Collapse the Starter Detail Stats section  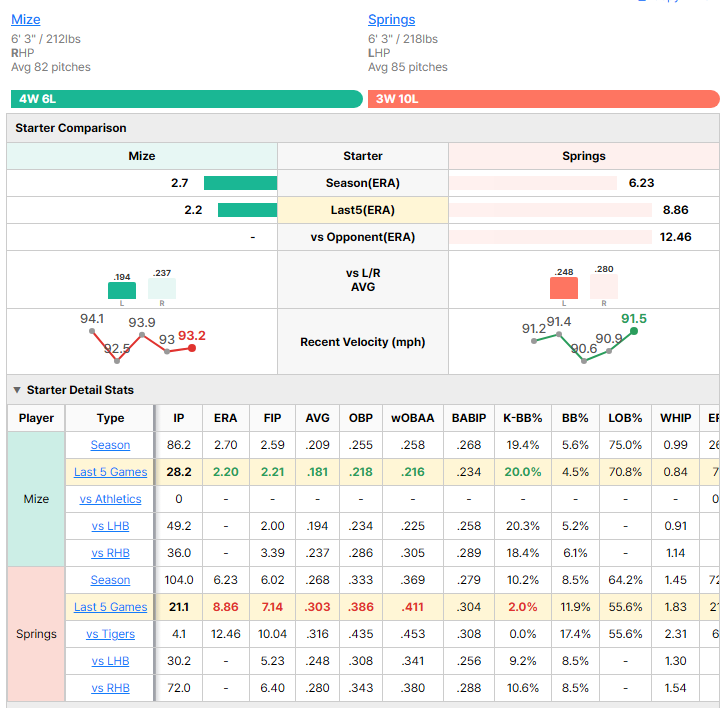(x=17, y=390)
